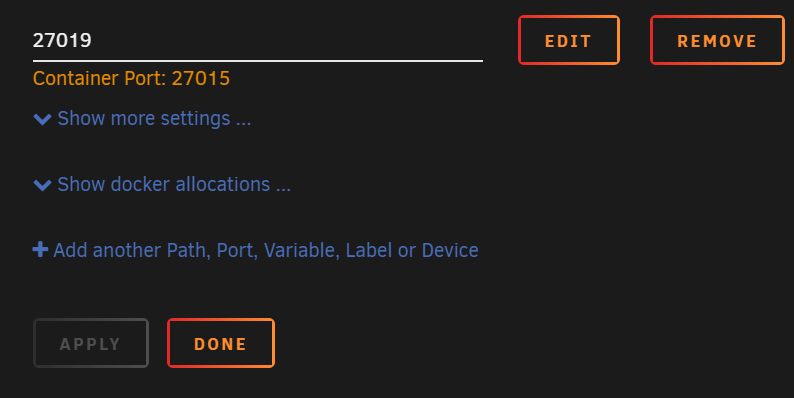
Task: Finish configuration with the DONE button
Action: 221,343
